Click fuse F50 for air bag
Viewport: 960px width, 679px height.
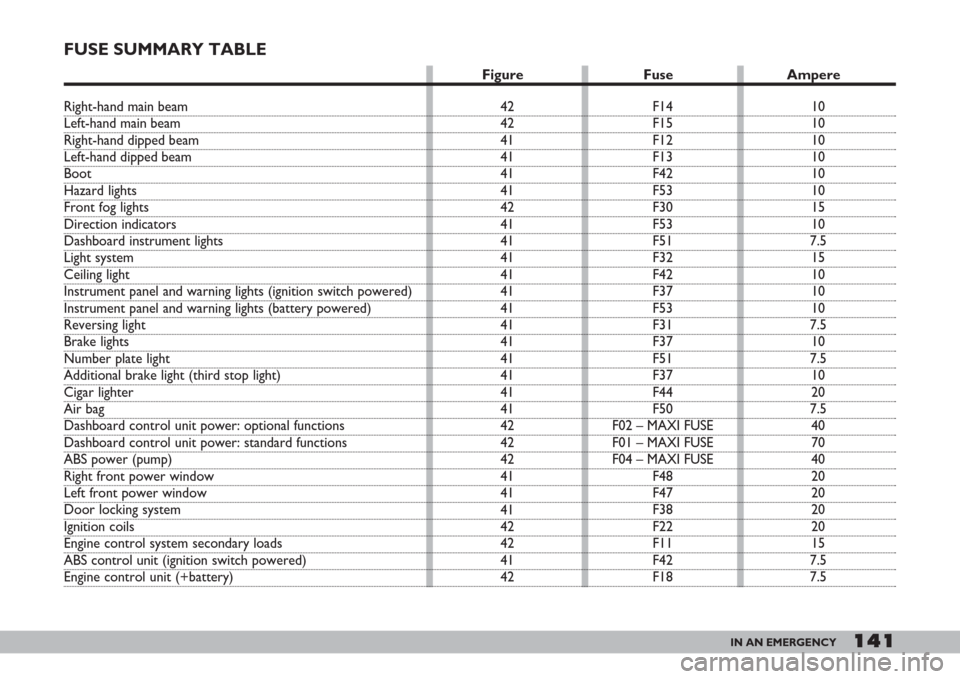(662, 409)
